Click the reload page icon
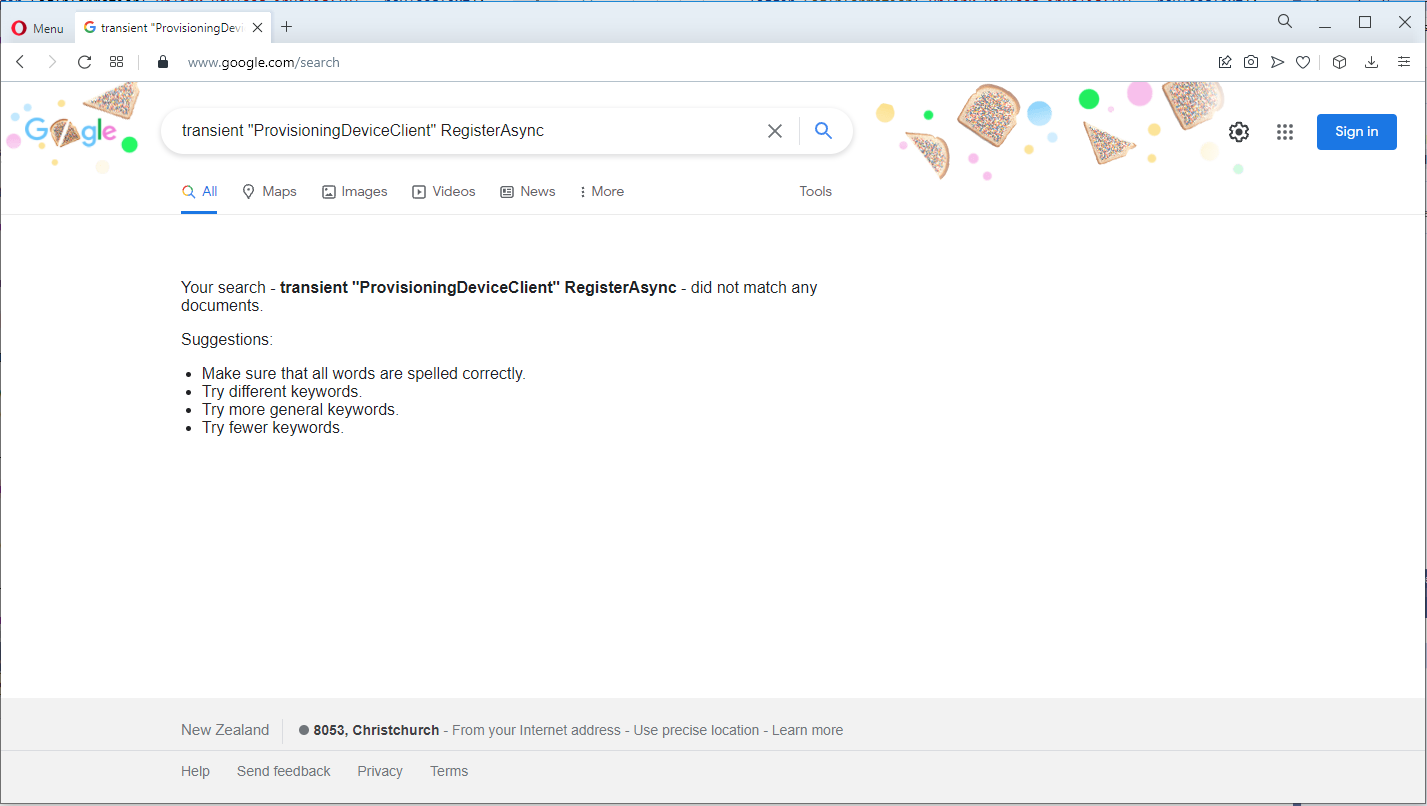The height and width of the screenshot is (806, 1427). [85, 62]
